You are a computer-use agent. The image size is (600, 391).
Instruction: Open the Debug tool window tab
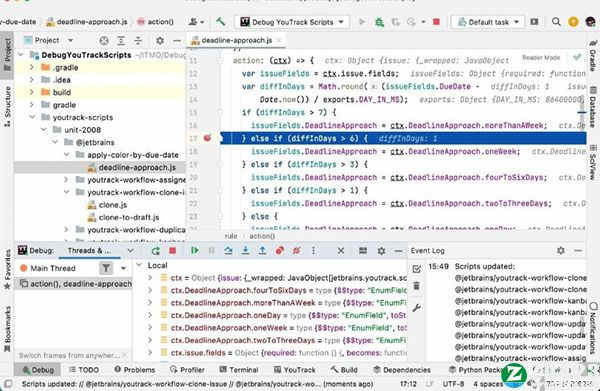(38, 370)
